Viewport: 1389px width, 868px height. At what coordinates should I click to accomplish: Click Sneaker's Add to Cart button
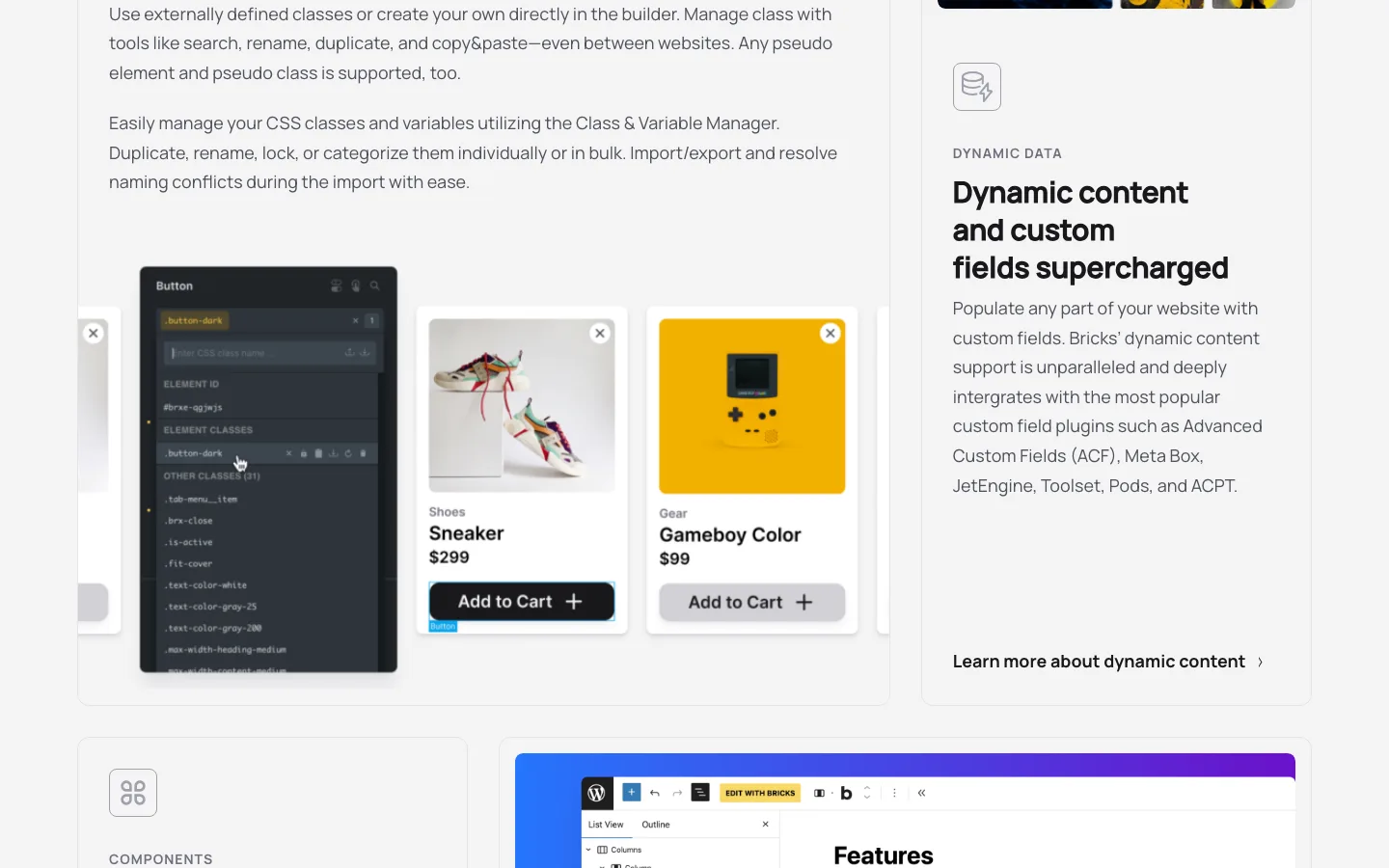click(522, 601)
